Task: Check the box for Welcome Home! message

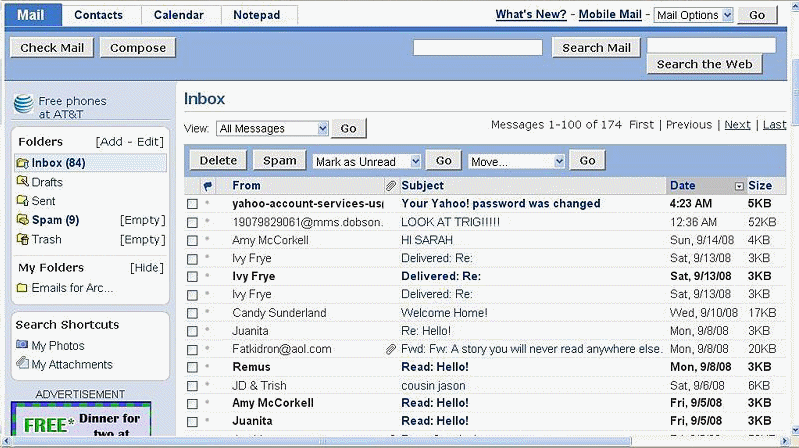Action: (192, 313)
